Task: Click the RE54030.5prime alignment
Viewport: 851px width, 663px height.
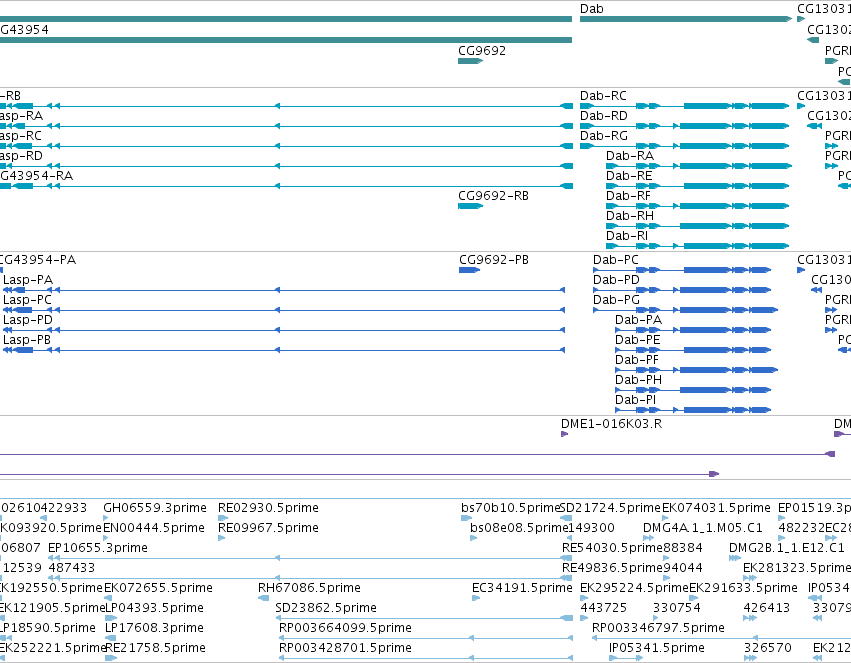Action: coord(567,558)
